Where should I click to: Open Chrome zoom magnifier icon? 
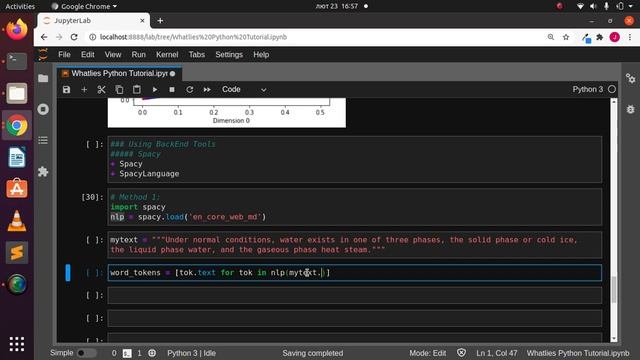pyautogui.click(x=551, y=37)
